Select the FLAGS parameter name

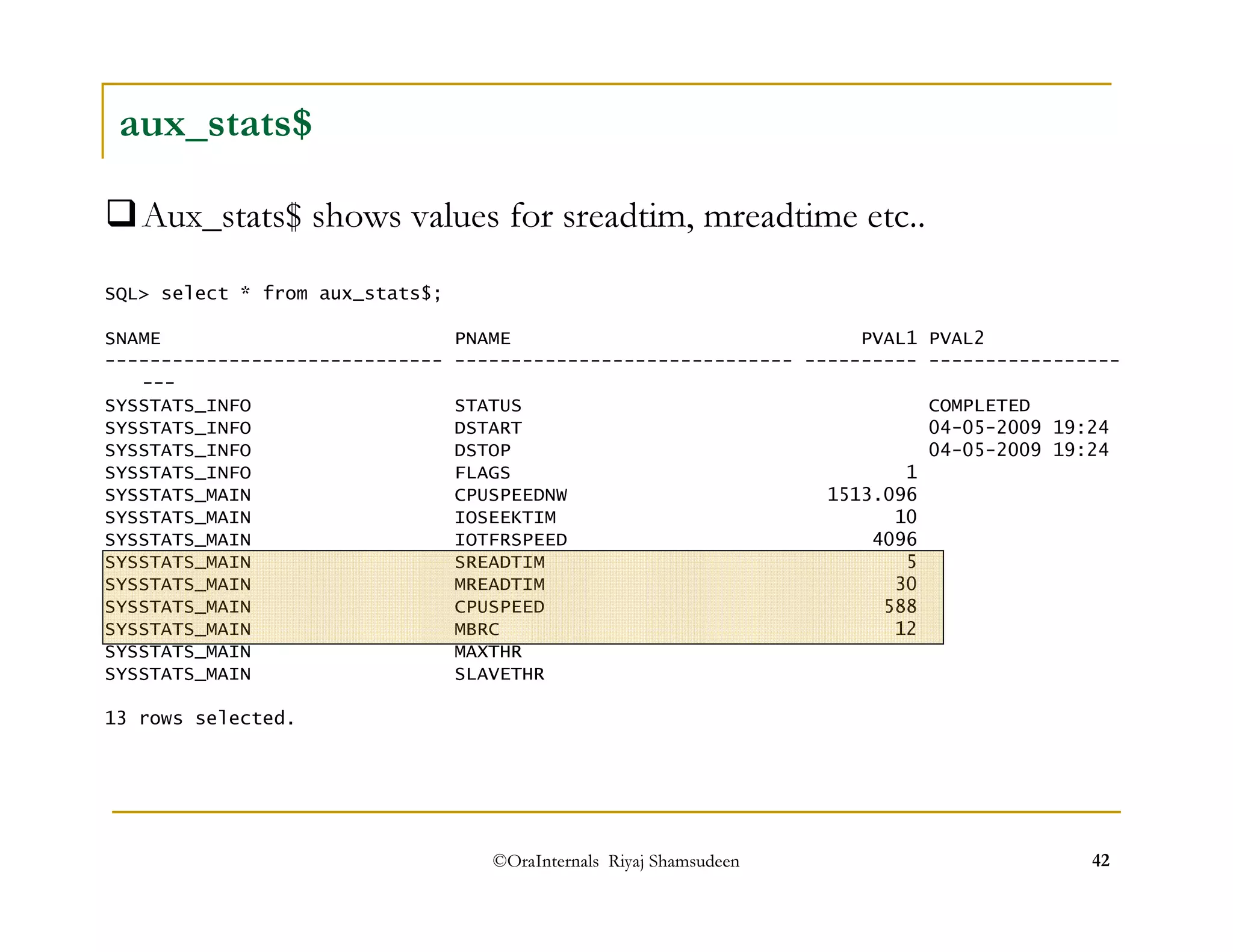pos(482,472)
